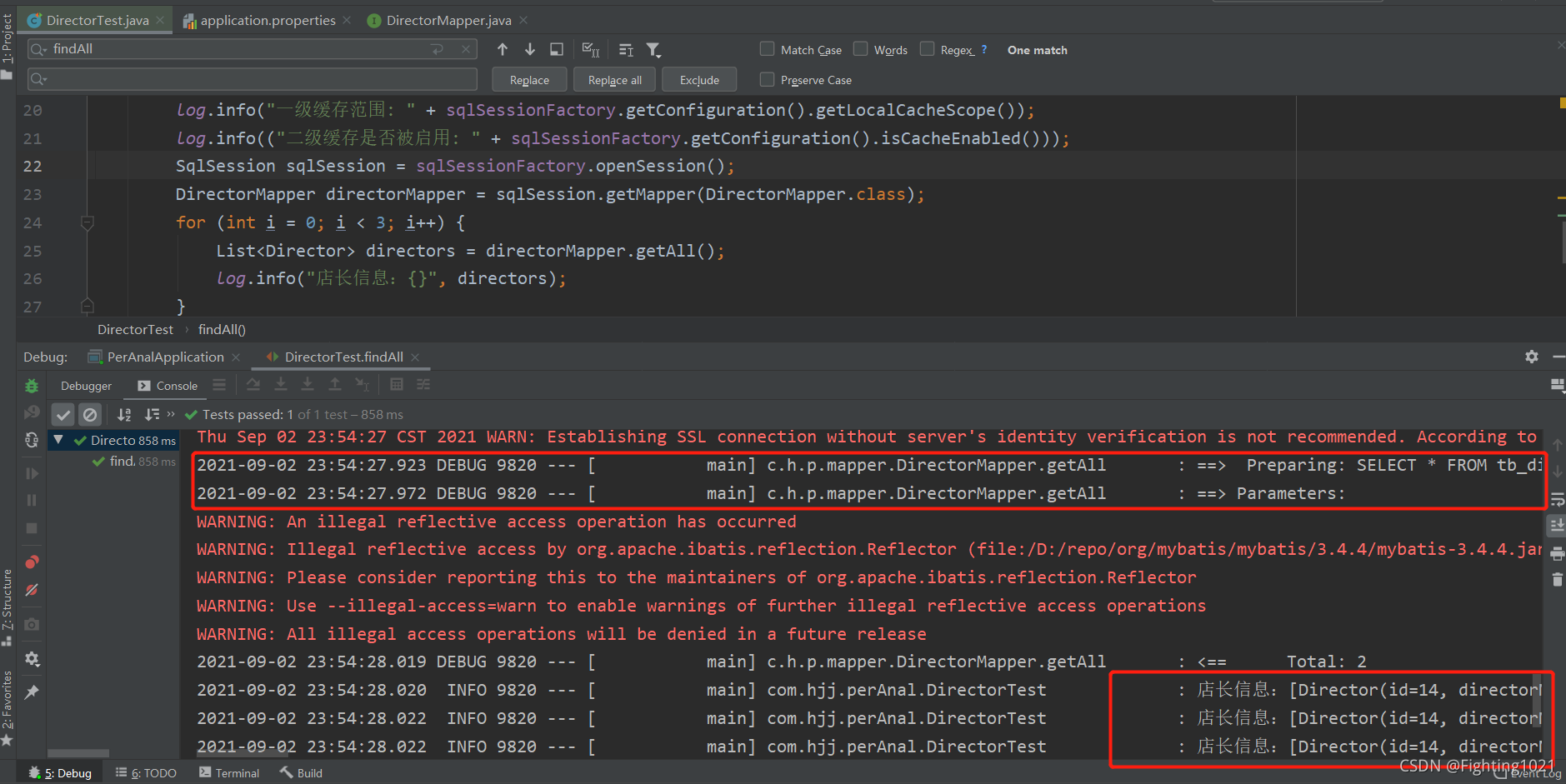Toggle fold end marker at line 27
Viewport: 1566px width, 784px height.
(87, 306)
